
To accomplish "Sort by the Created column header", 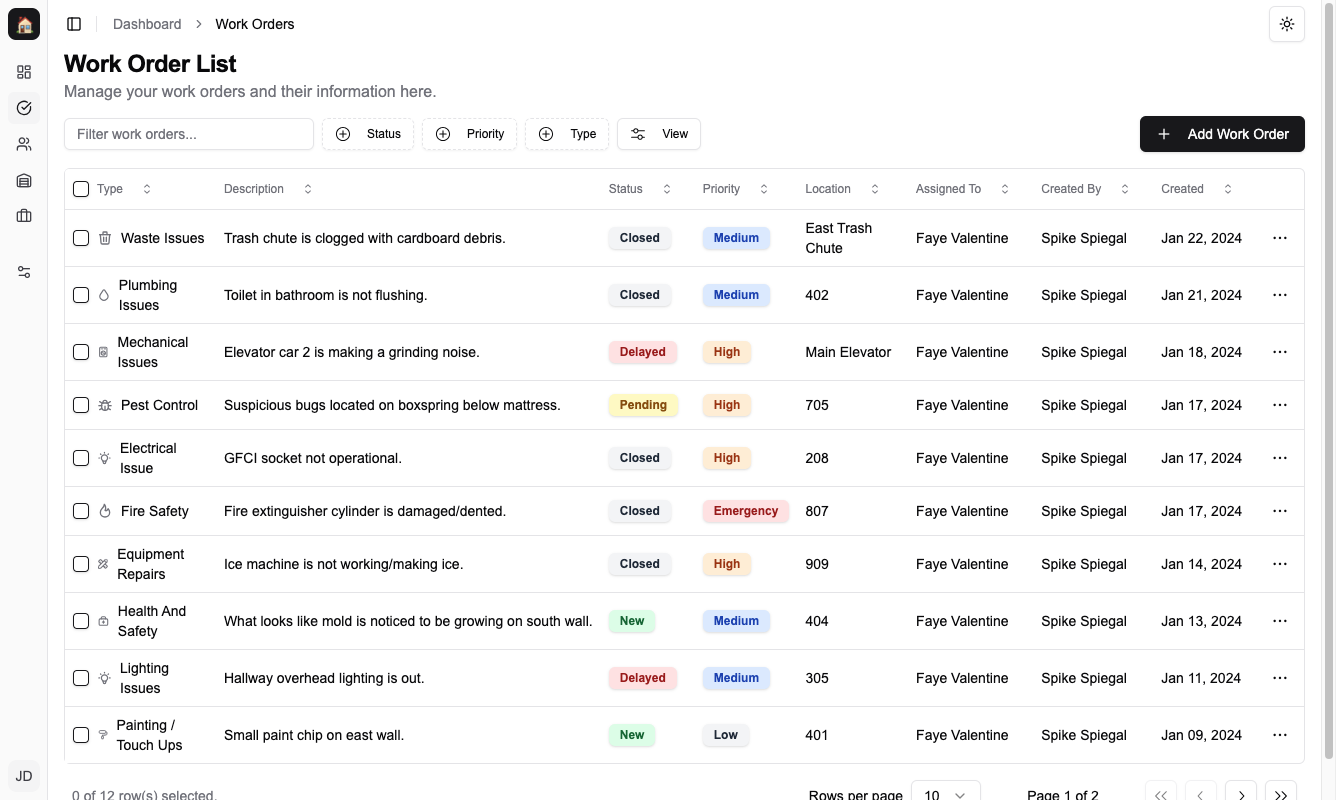I will pyautogui.click(x=1196, y=189).
